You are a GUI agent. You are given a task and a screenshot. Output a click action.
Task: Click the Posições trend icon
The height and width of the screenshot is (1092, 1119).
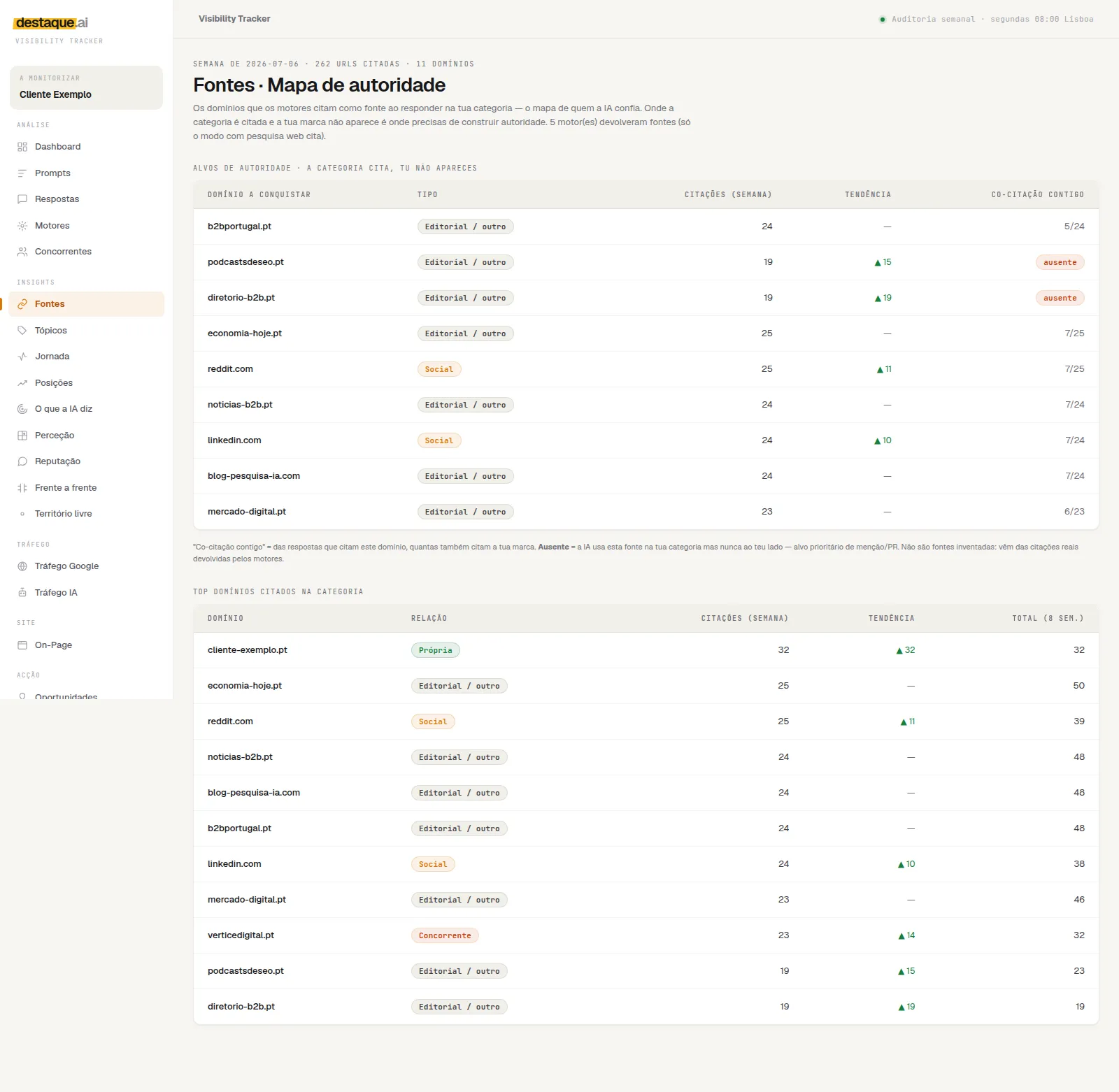[x=22, y=383]
